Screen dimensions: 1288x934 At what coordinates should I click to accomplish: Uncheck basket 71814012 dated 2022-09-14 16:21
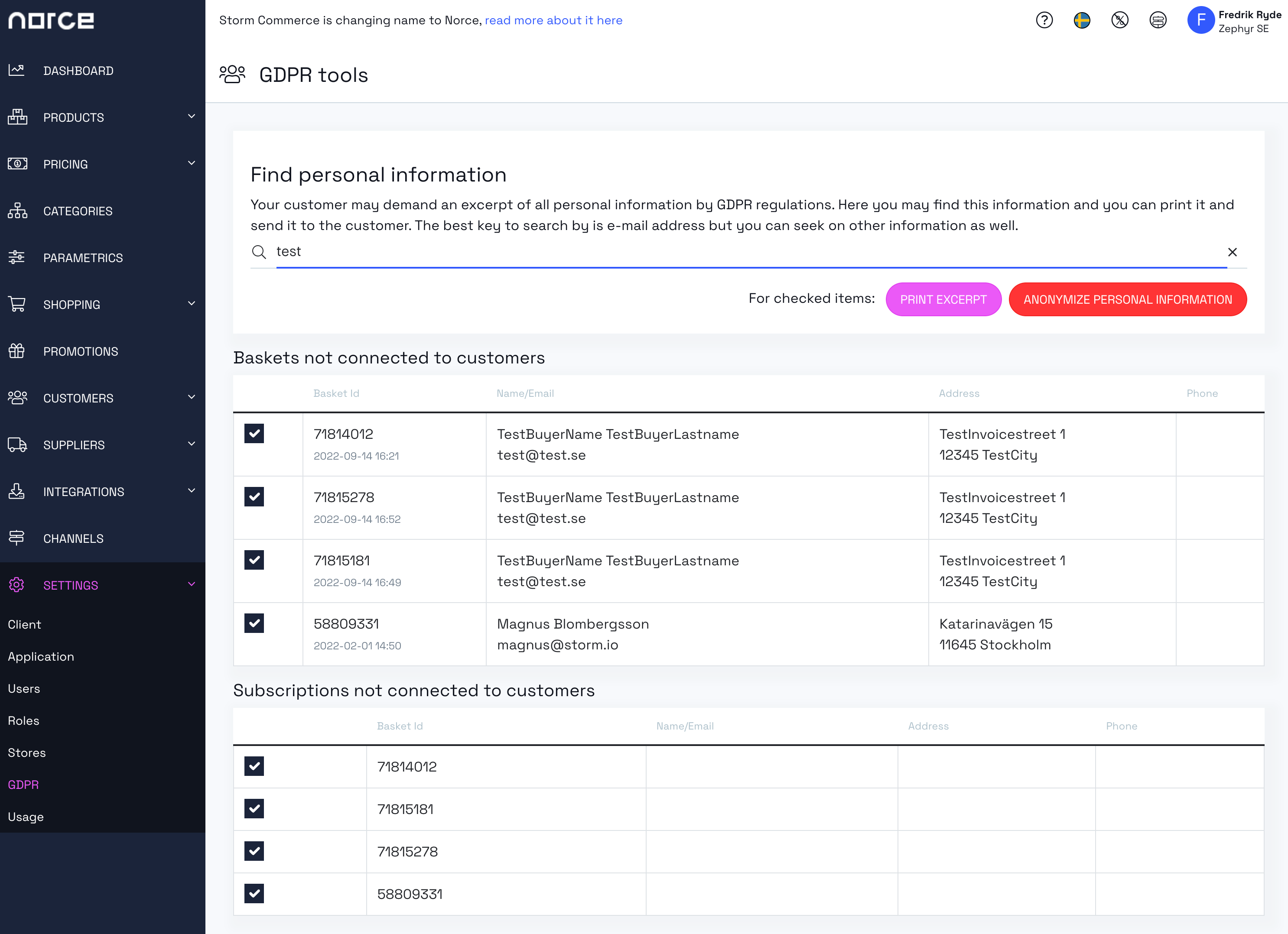coord(254,434)
